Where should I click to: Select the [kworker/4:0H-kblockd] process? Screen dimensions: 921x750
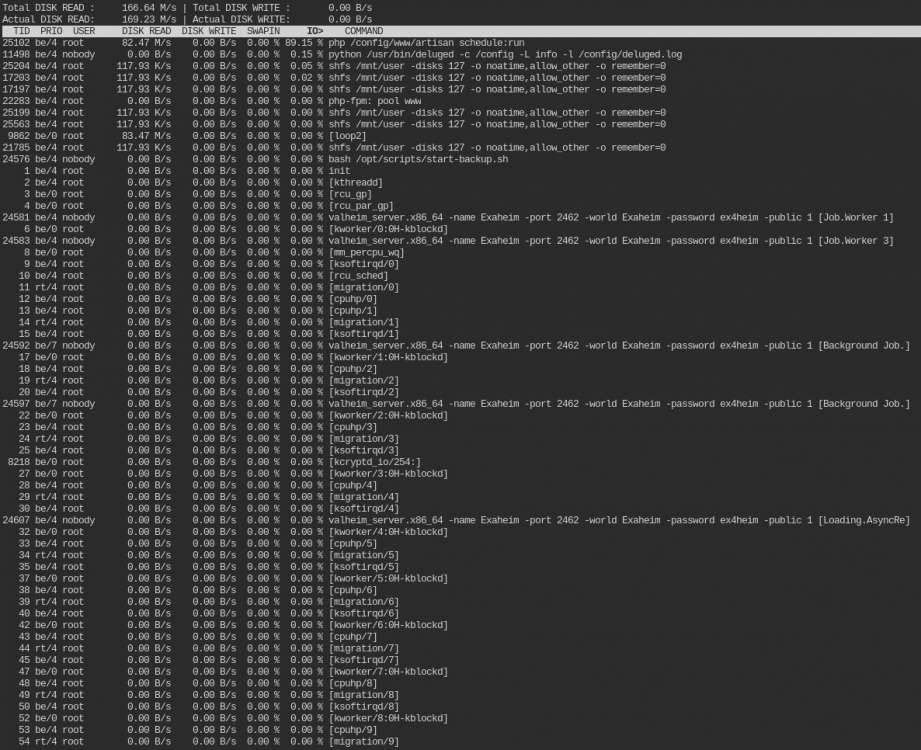click(x=388, y=532)
